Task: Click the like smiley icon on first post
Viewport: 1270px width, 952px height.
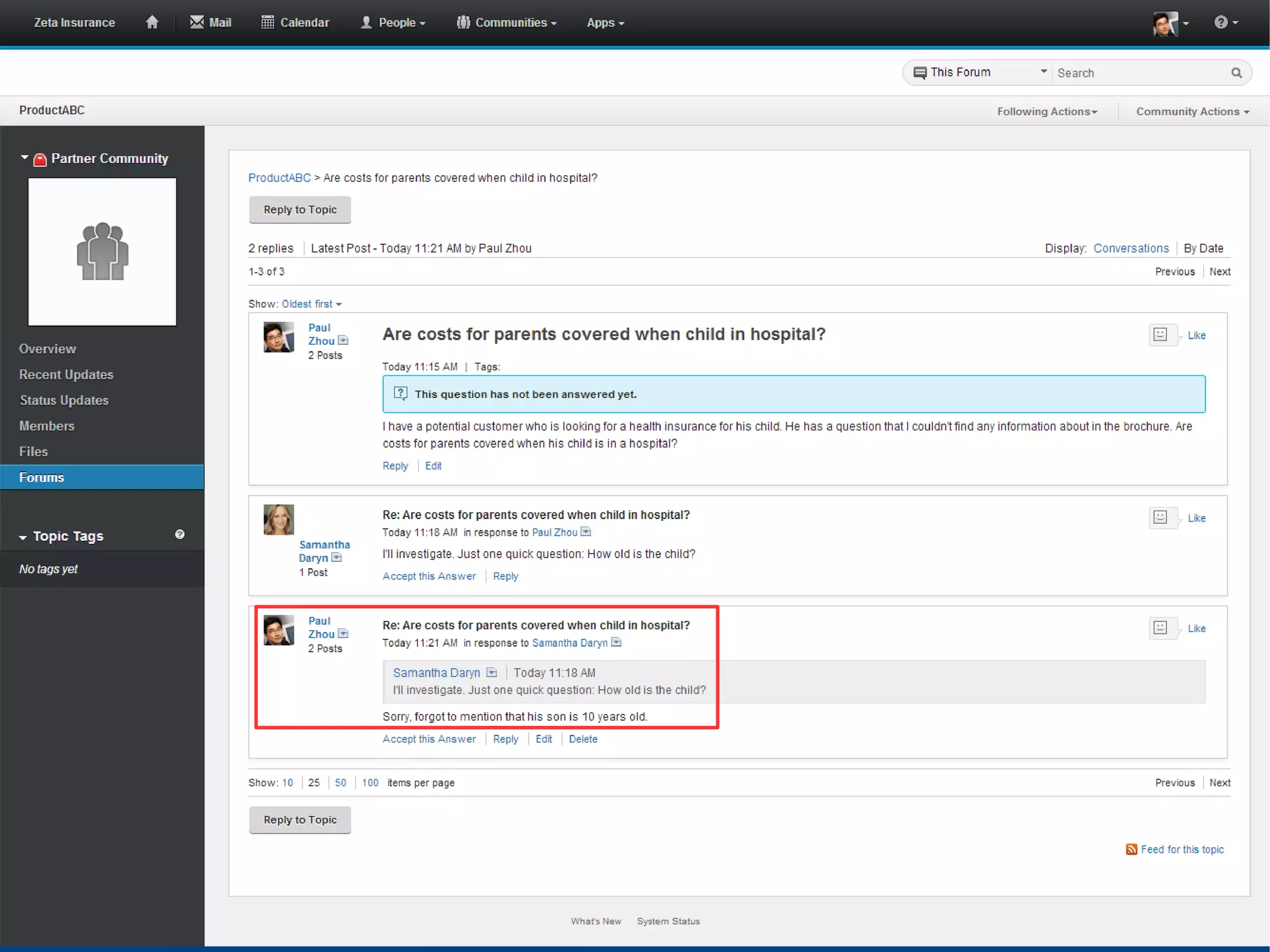Action: click(x=1160, y=335)
